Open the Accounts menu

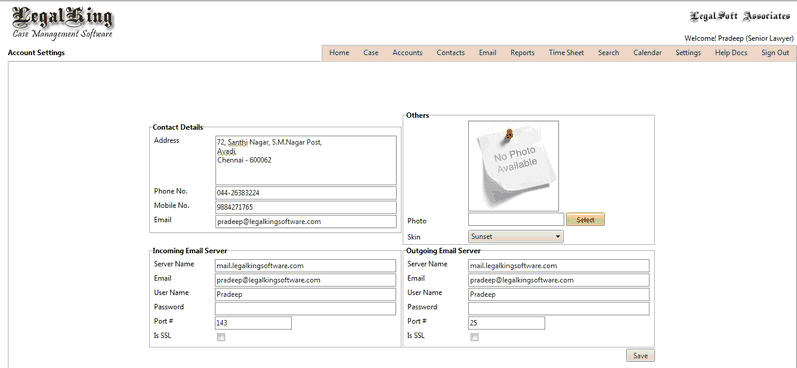click(407, 53)
